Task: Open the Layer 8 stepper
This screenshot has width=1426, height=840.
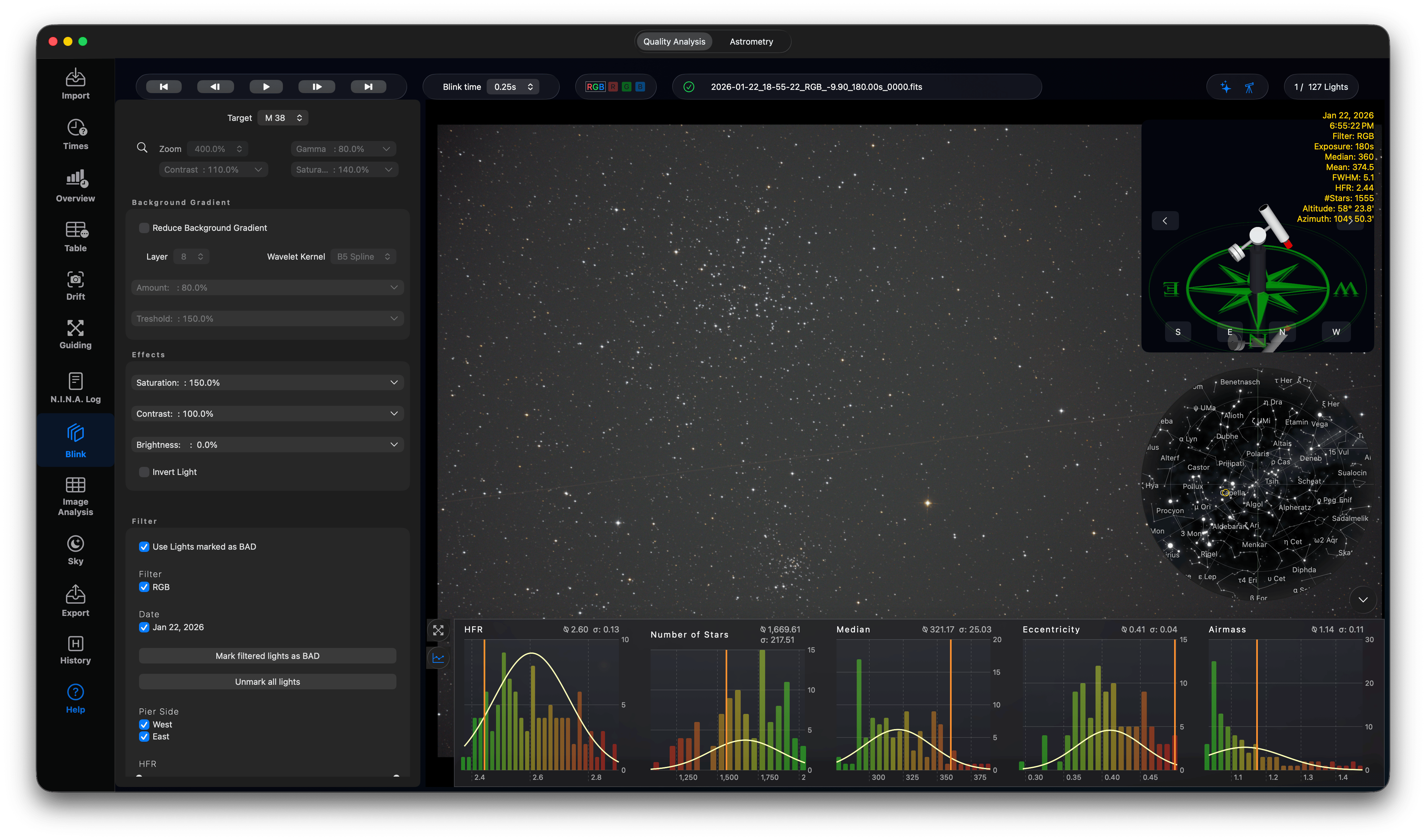Action: [191, 256]
